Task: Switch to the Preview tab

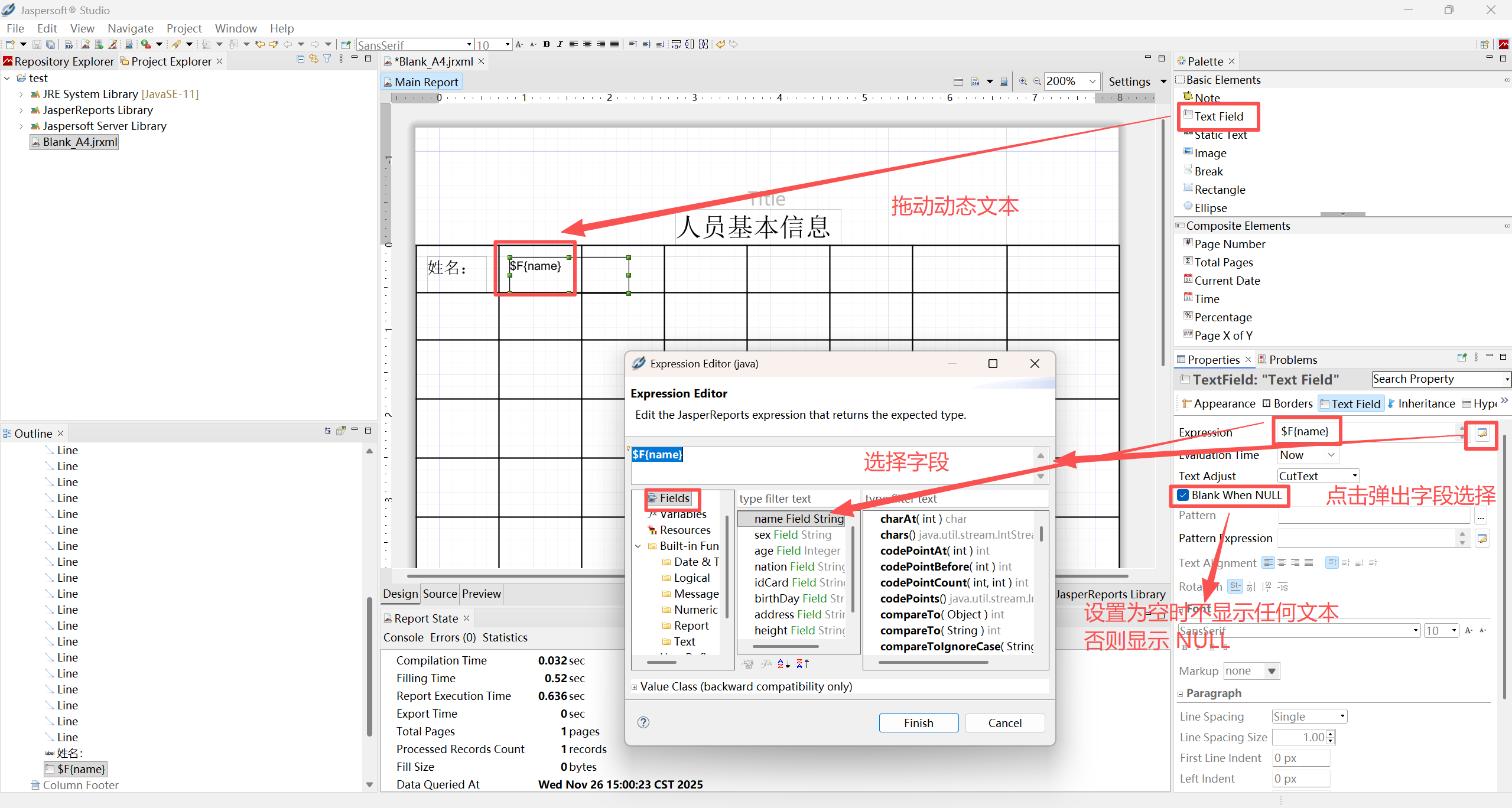Action: click(481, 594)
